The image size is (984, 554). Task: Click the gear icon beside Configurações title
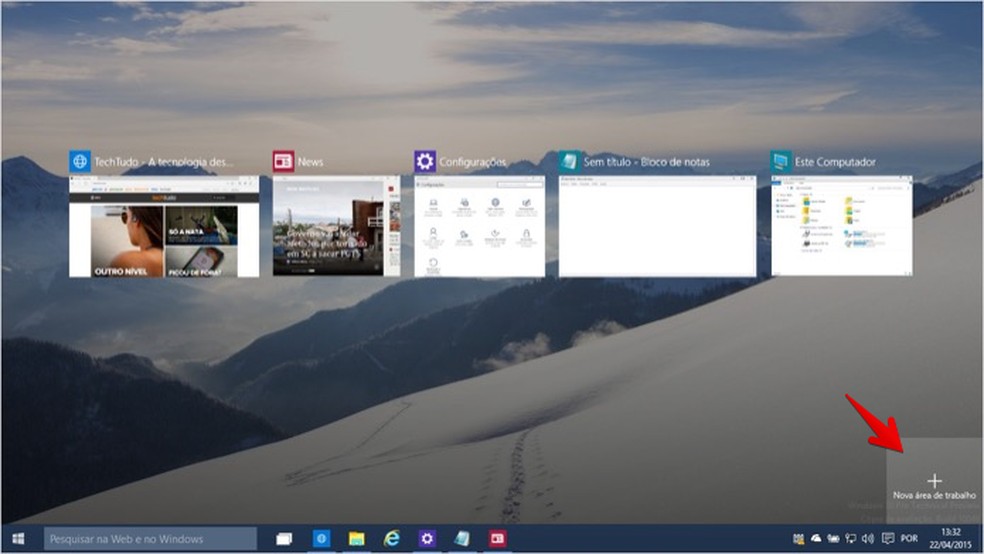coord(425,161)
